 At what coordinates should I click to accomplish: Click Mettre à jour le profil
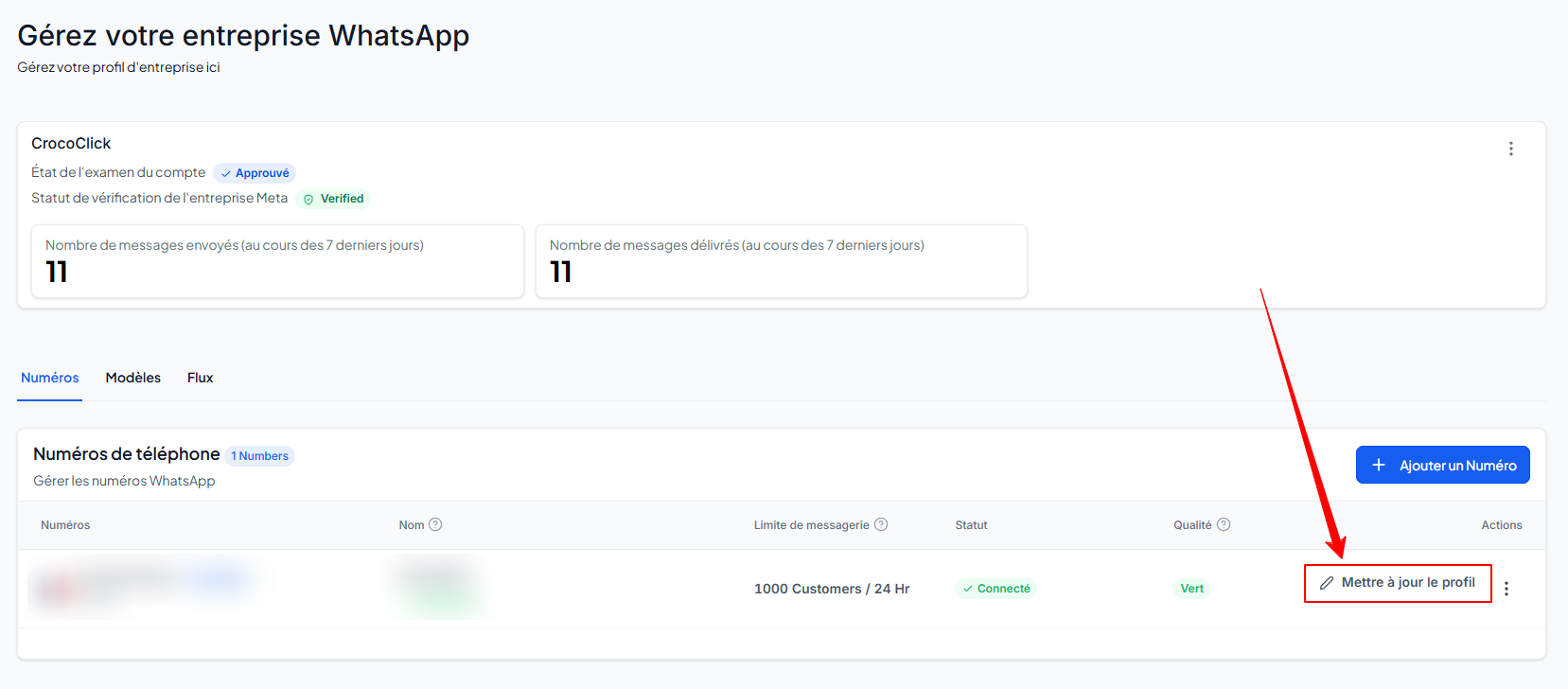1398,583
